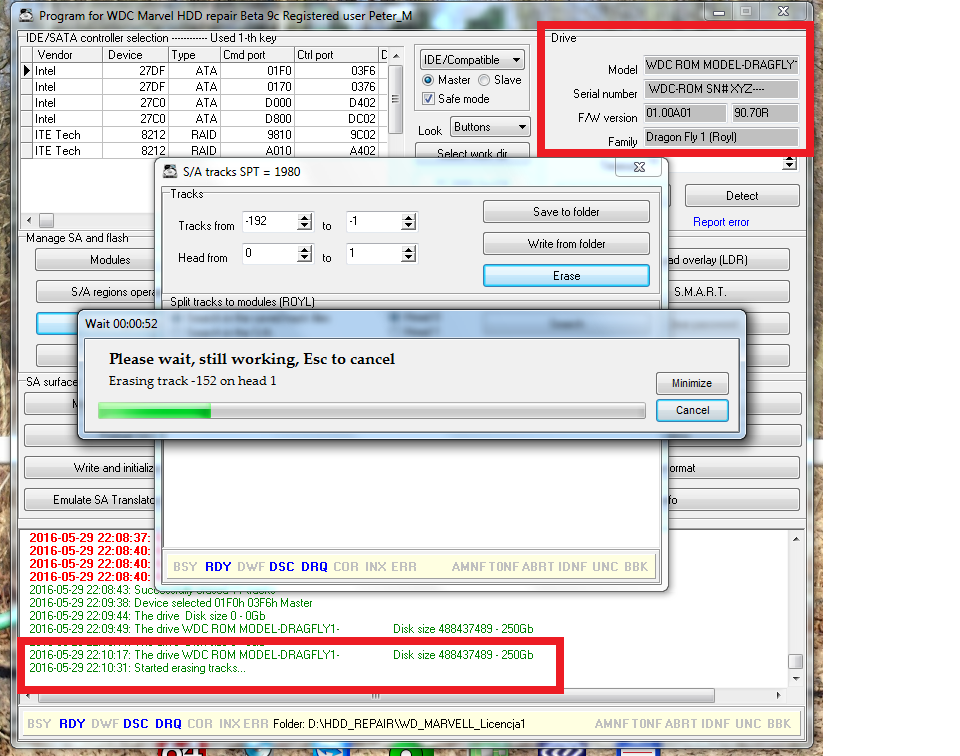Click the log panel scroll up arrow
Viewport: 960px width, 756px height.
point(796,539)
